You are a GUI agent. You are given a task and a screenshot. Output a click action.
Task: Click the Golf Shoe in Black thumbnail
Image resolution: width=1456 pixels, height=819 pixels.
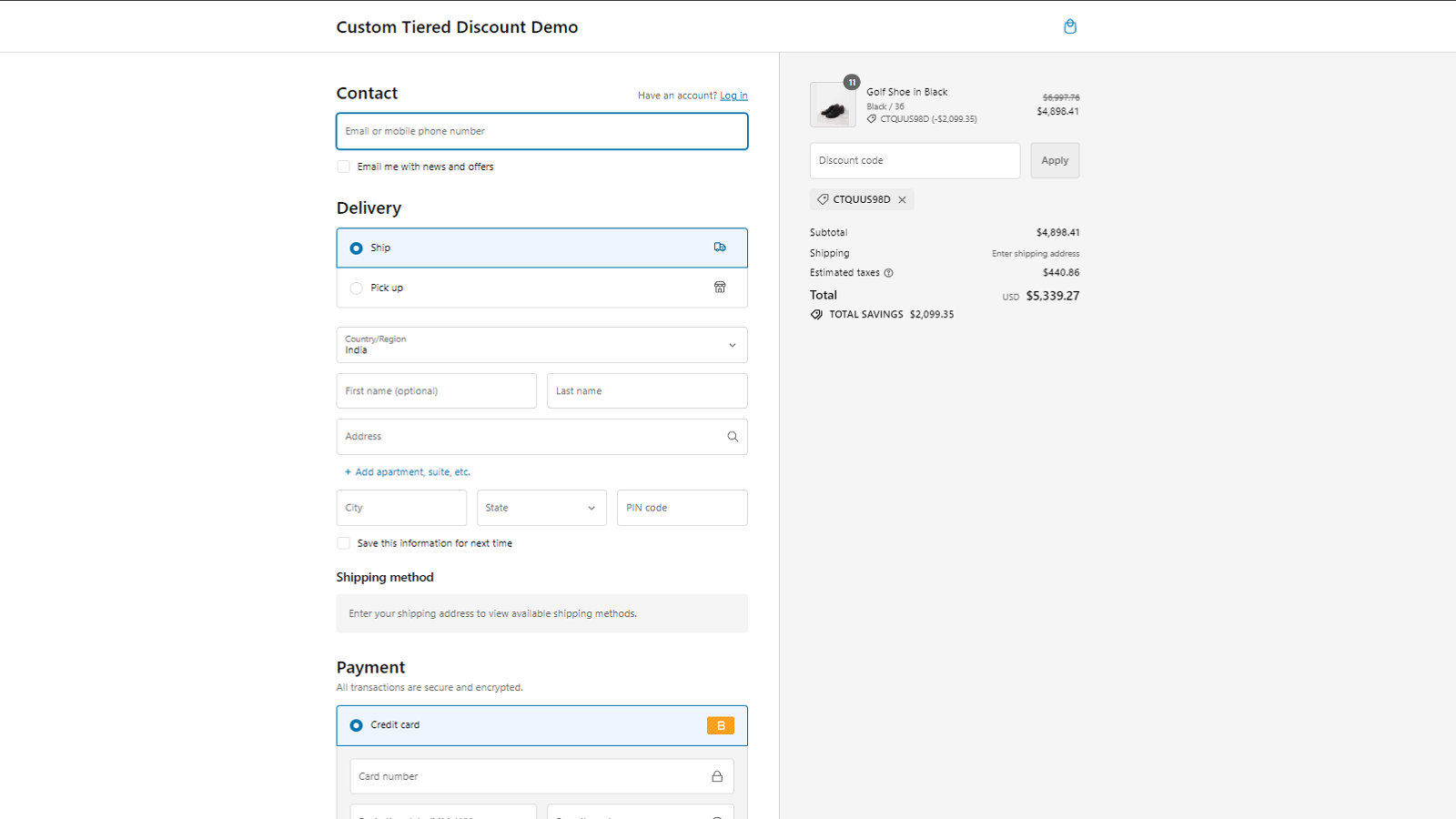pos(832,104)
